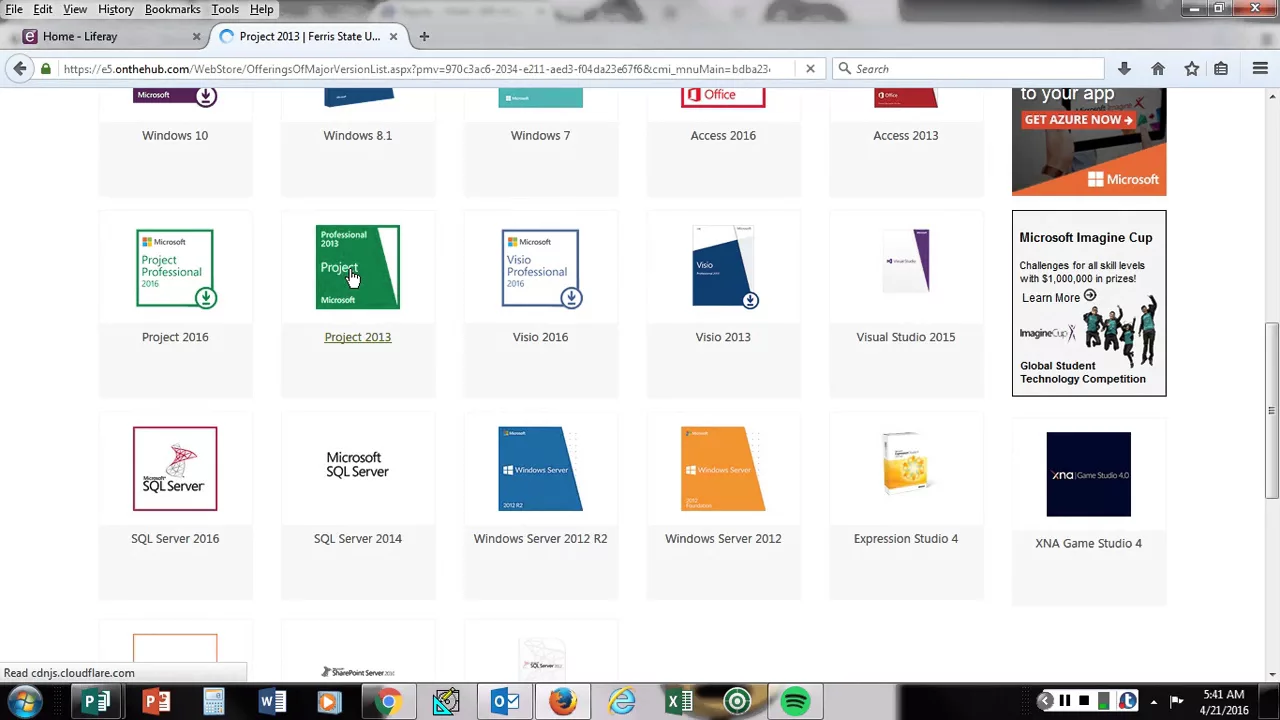
Task: Click the Access 2016 link
Action: point(723,135)
